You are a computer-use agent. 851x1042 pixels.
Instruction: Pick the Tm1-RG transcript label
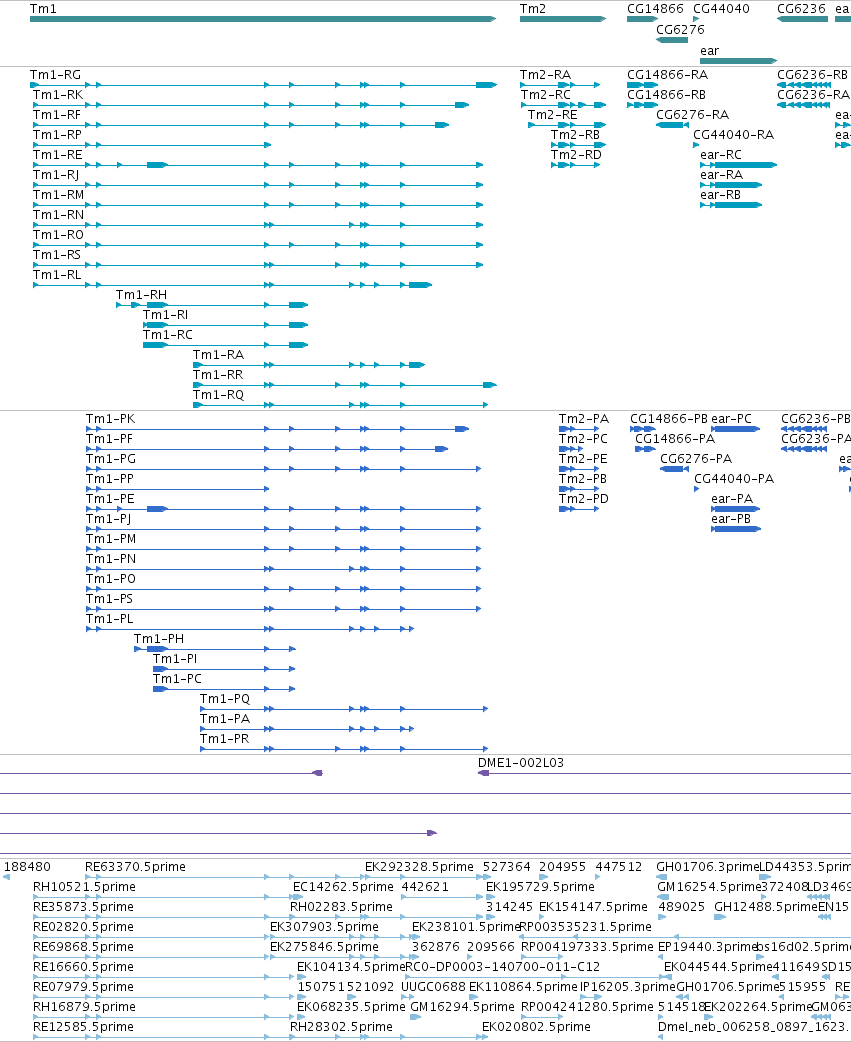click(x=55, y=74)
